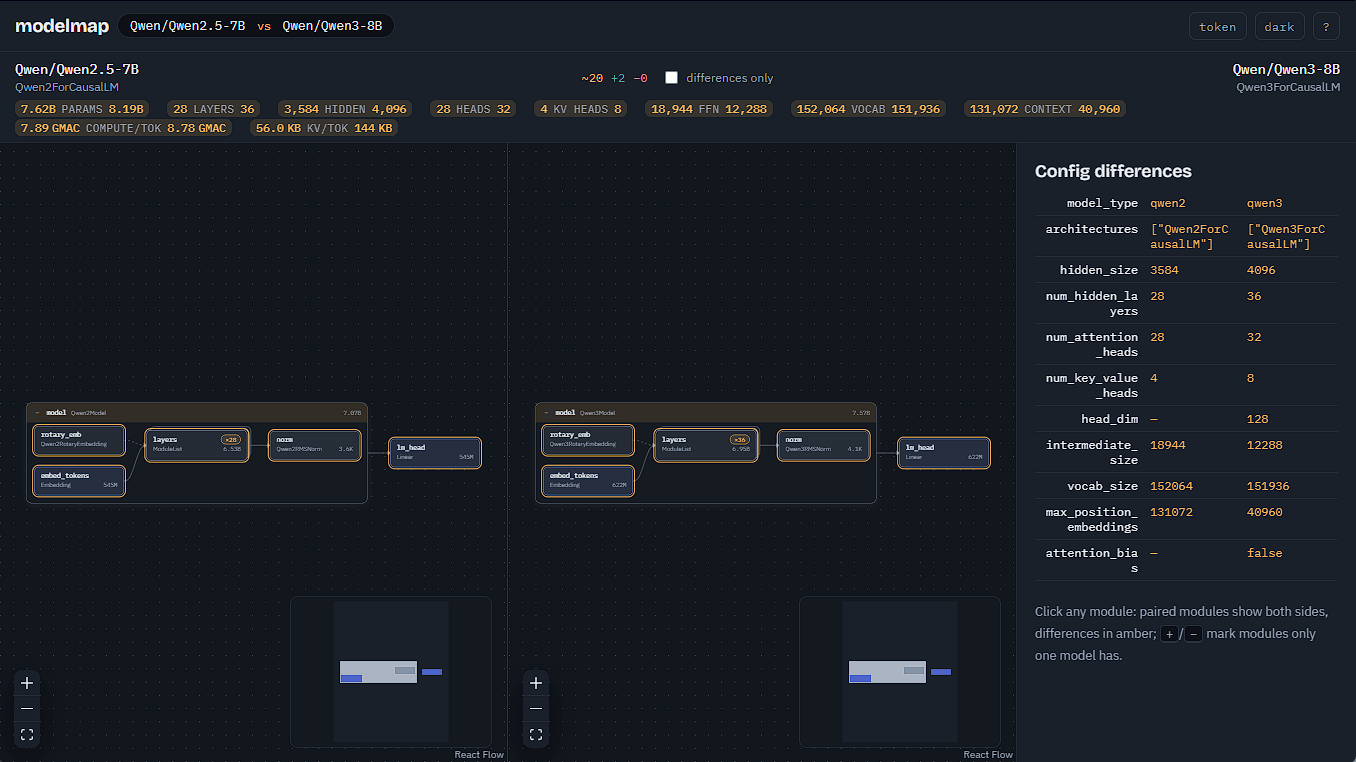The image size is (1356, 762).
Task: Click the Config differences heading
Action: [x=1113, y=171]
